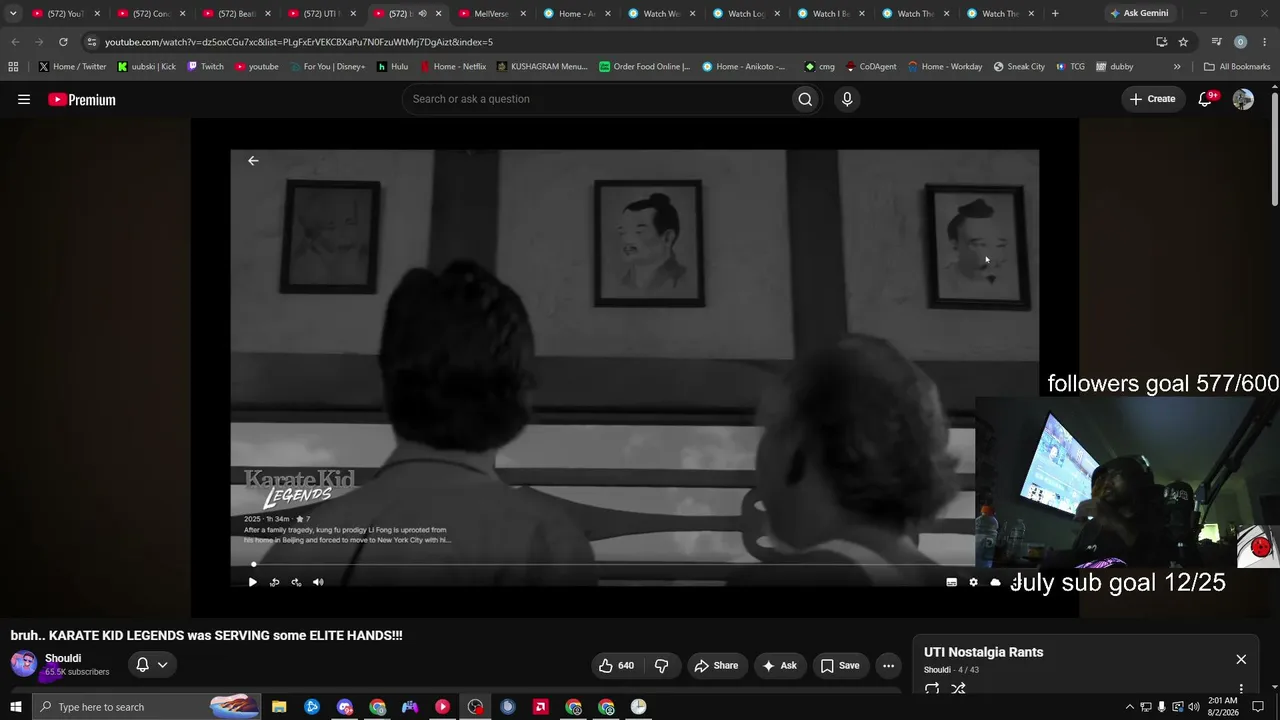The image size is (1280, 720).
Task: Open Chrome profile icon
Action: pos(1240,42)
